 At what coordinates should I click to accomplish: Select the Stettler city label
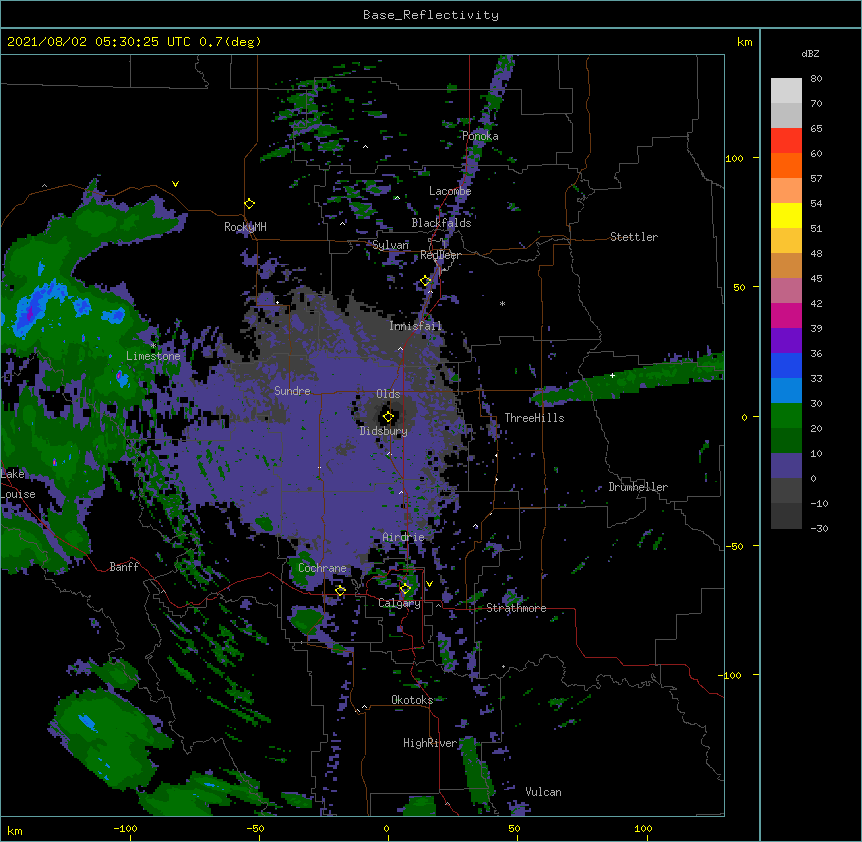pyautogui.click(x=634, y=237)
